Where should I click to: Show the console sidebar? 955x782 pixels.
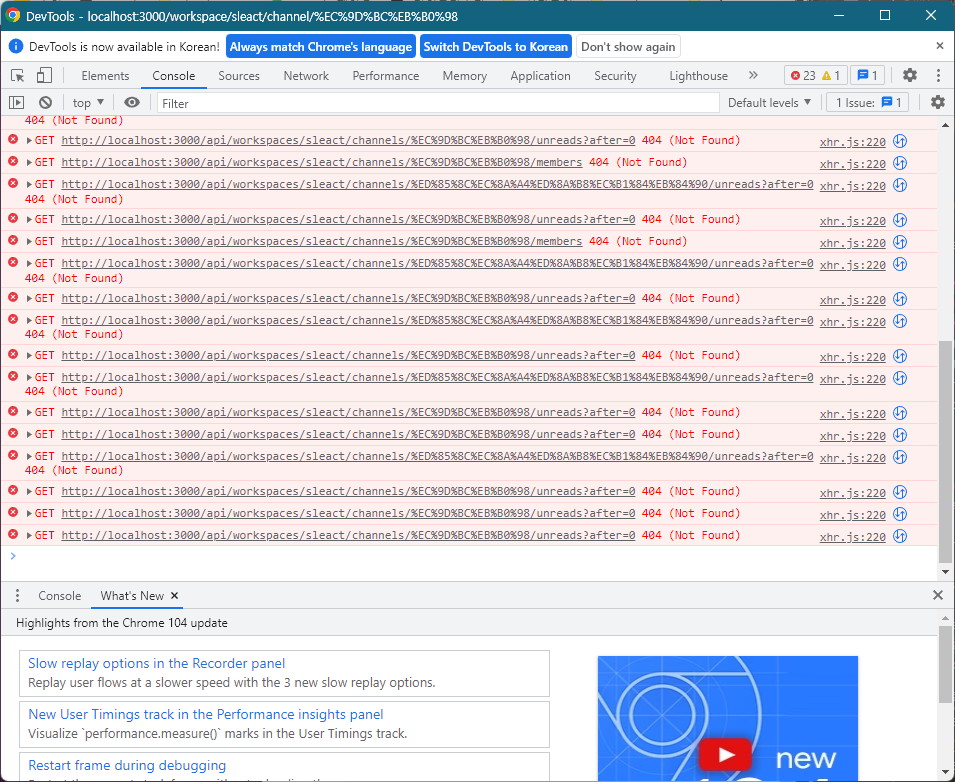[x=16, y=102]
